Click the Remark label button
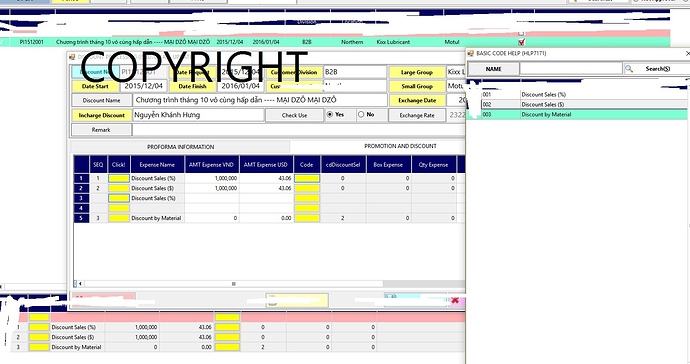Image resolution: width=690 pixels, height=364 pixels. pyautogui.click(x=101, y=130)
